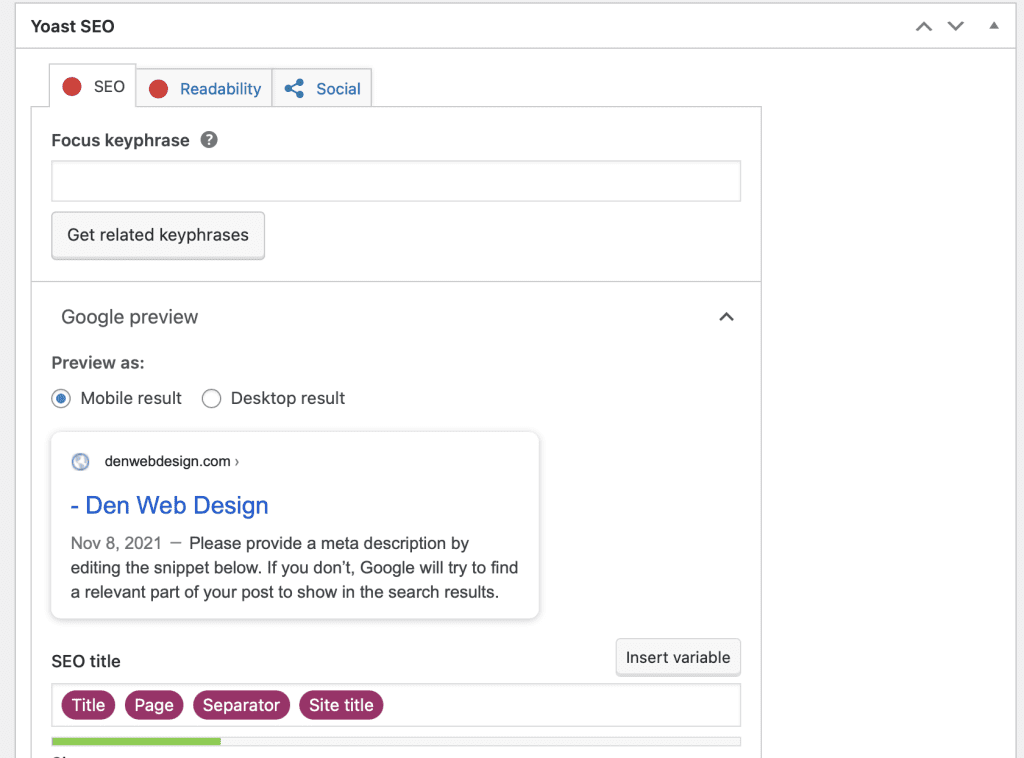Switch to the SEO tab
This screenshot has height=758, width=1024.
tap(93, 86)
